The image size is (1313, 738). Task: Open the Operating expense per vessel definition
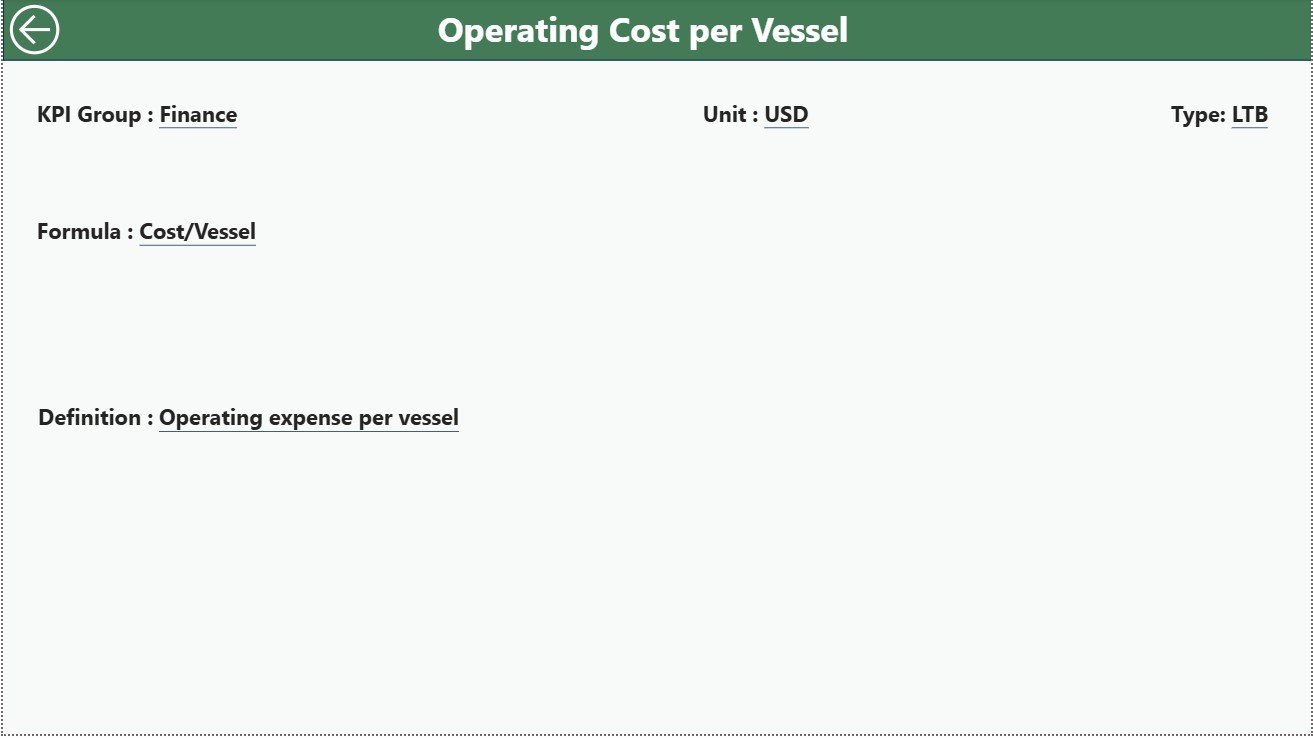pyautogui.click(x=308, y=417)
